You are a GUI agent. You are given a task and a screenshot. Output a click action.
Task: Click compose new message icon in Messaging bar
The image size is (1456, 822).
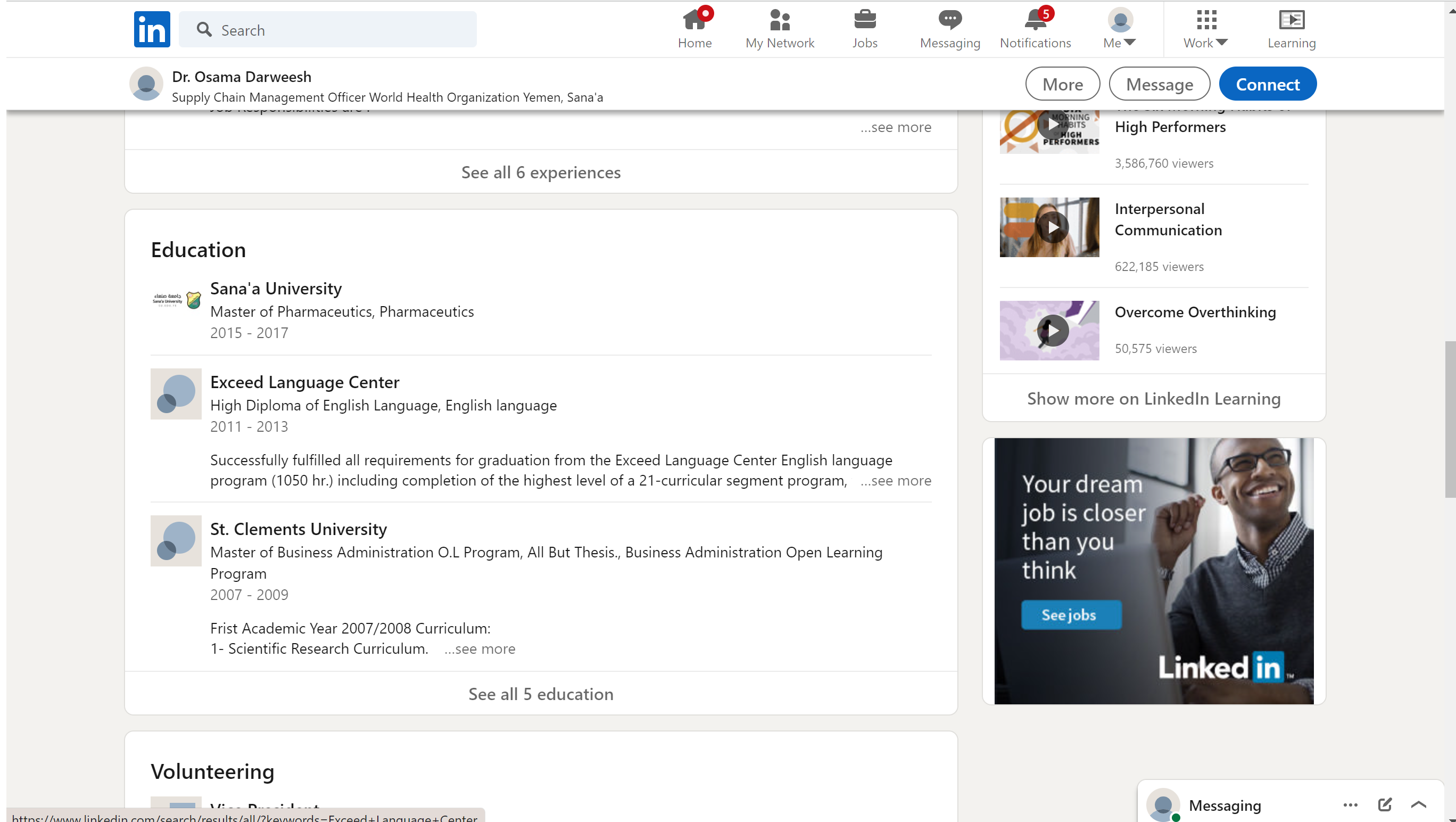[1384, 804]
